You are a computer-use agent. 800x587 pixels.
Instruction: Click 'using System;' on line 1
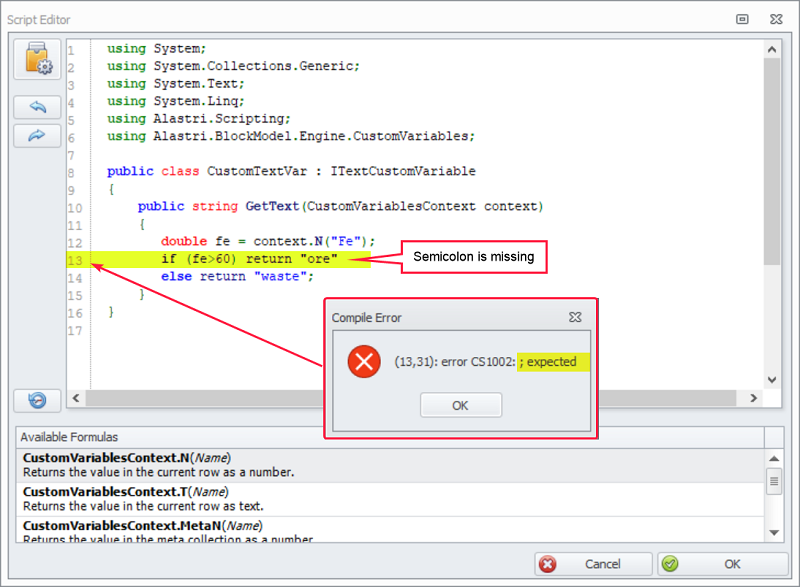tap(156, 49)
